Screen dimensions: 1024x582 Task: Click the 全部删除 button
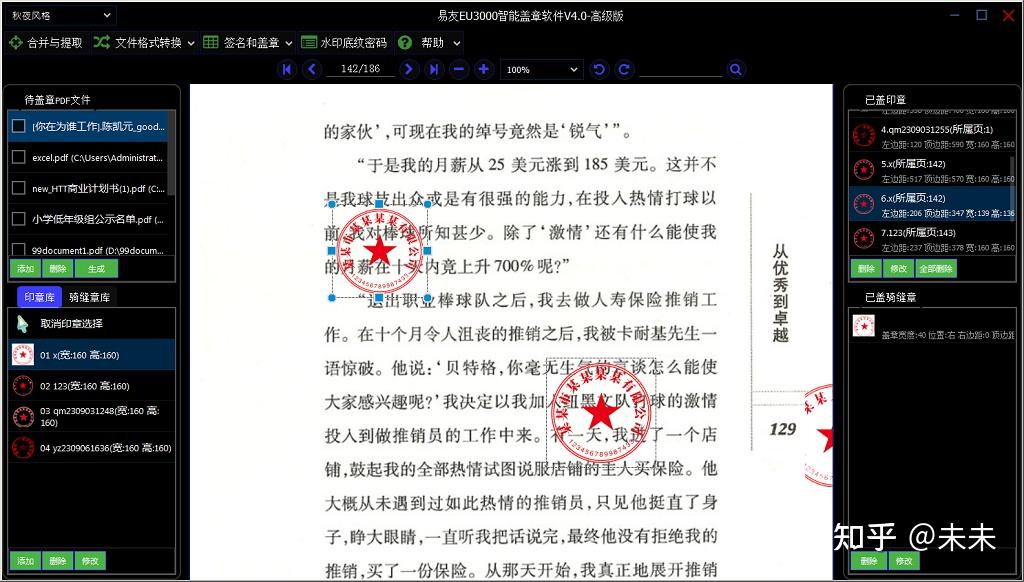click(936, 268)
